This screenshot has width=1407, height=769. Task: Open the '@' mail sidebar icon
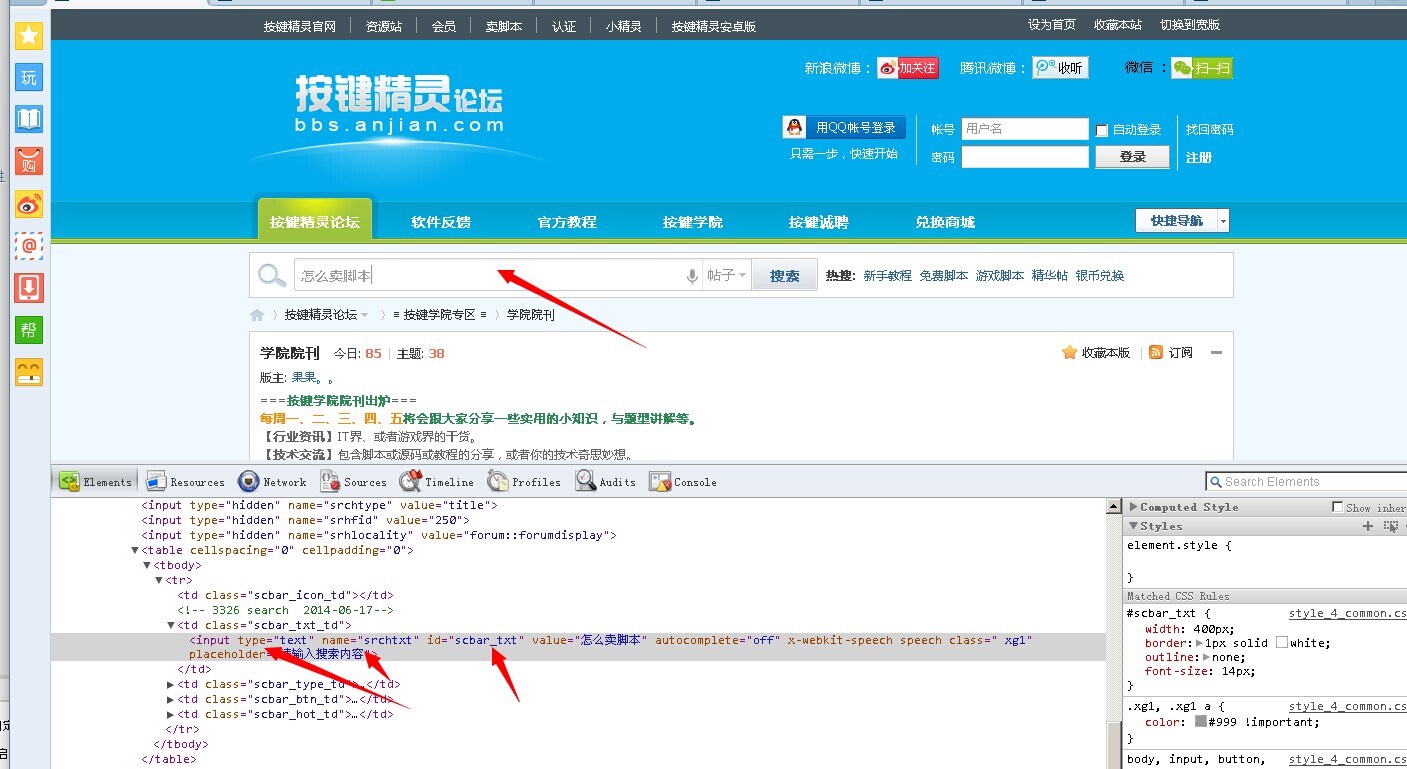29,246
